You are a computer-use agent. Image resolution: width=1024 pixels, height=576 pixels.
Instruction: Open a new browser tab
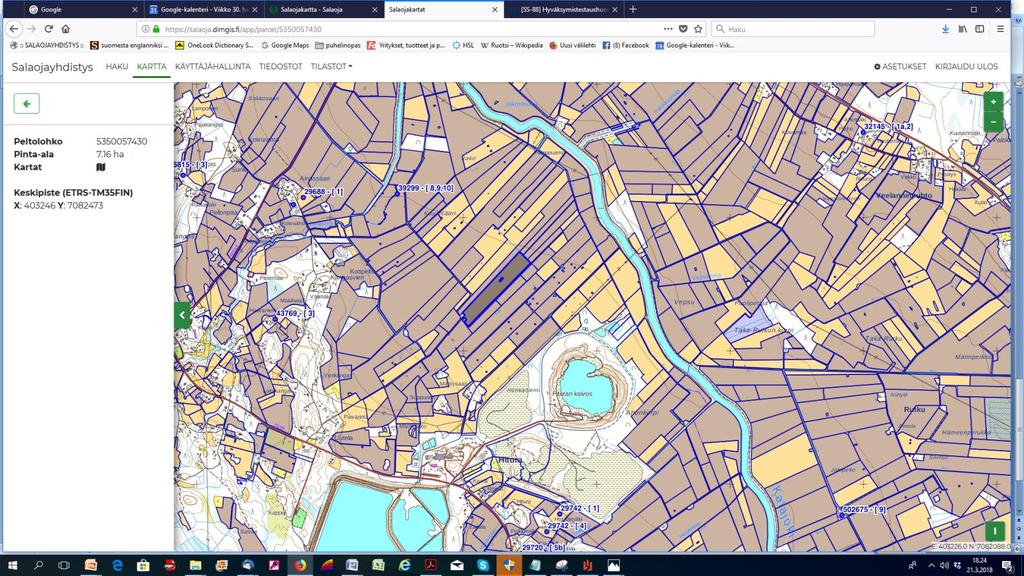tap(633, 9)
